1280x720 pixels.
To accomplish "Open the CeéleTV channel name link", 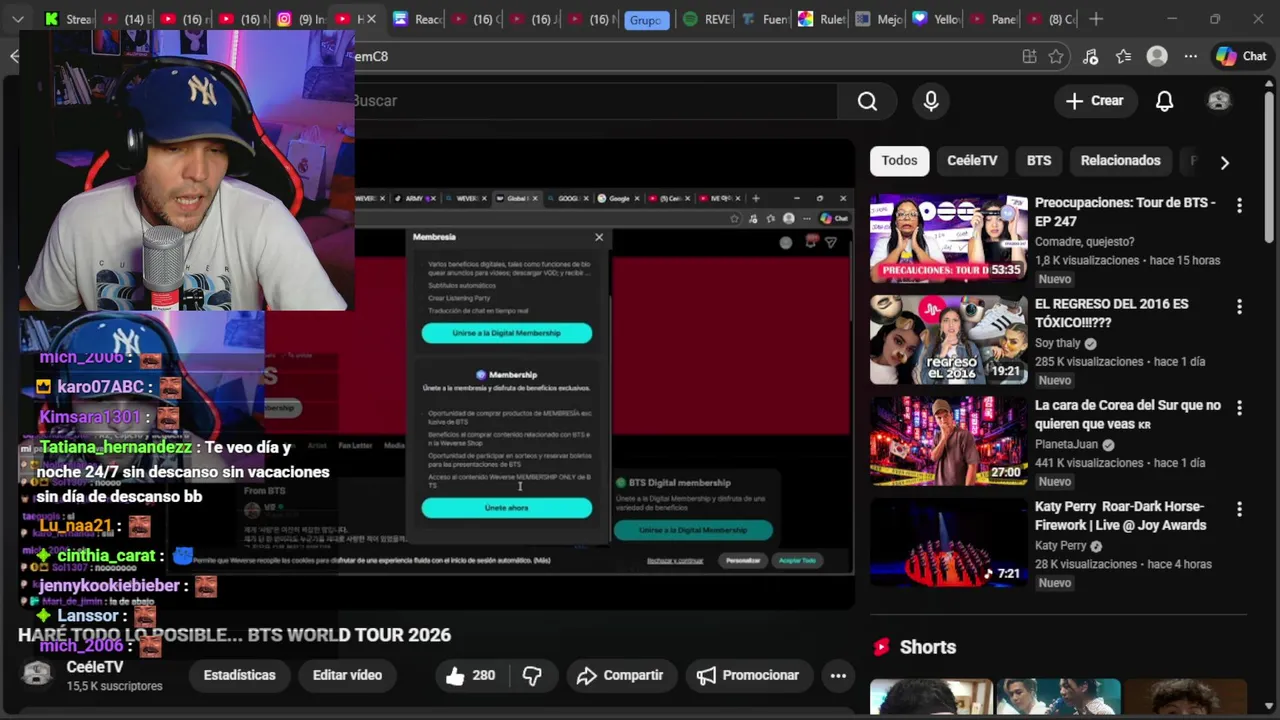I will click(x=95, y=667).
